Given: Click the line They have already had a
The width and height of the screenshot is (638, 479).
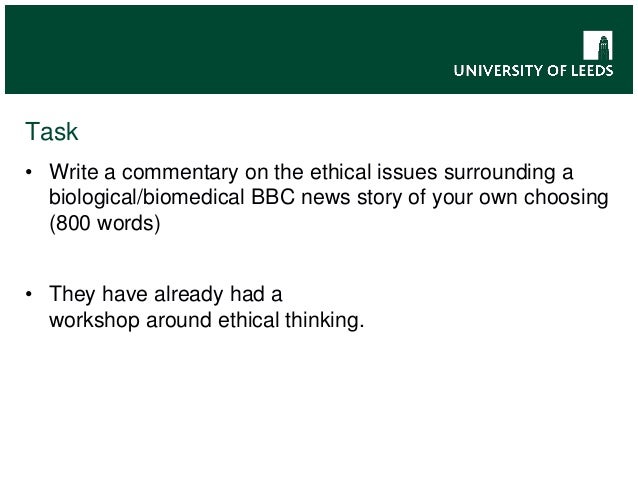Looking at the screenshot, I should pyautogui.click(x=166, y=294).
